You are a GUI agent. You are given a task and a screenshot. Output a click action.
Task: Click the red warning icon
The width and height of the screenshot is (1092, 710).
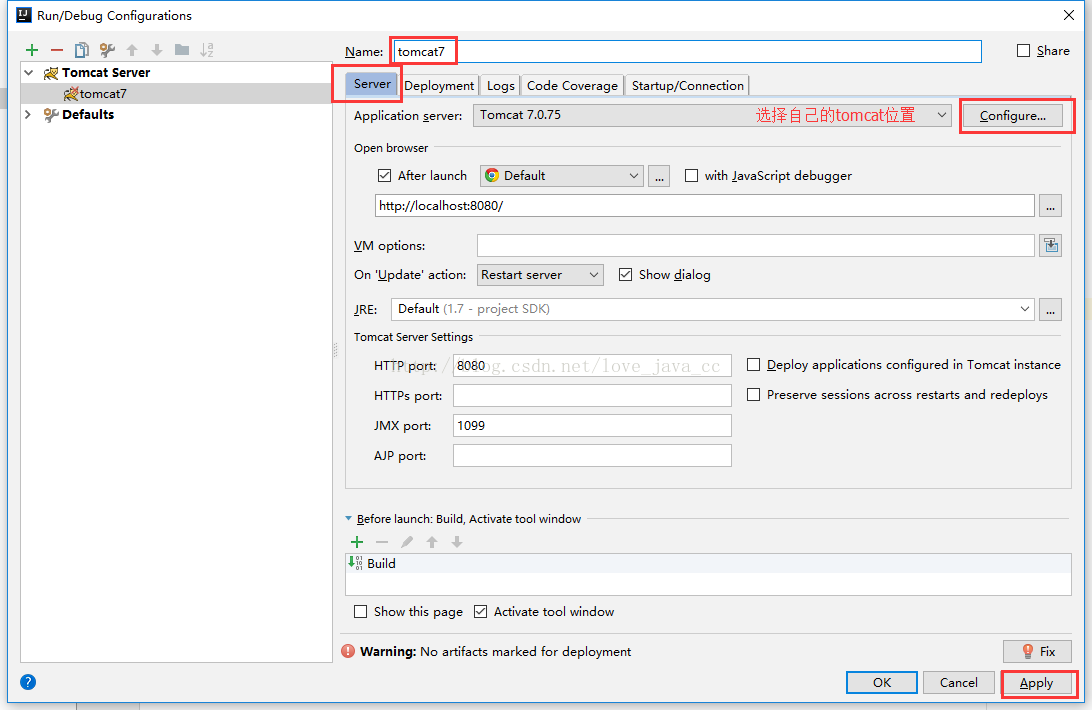tap(348, 651)
